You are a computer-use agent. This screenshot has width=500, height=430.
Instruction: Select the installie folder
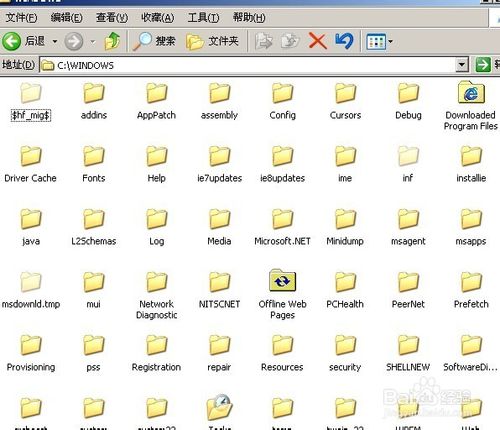pyautogui.click(x=471, y=165)
